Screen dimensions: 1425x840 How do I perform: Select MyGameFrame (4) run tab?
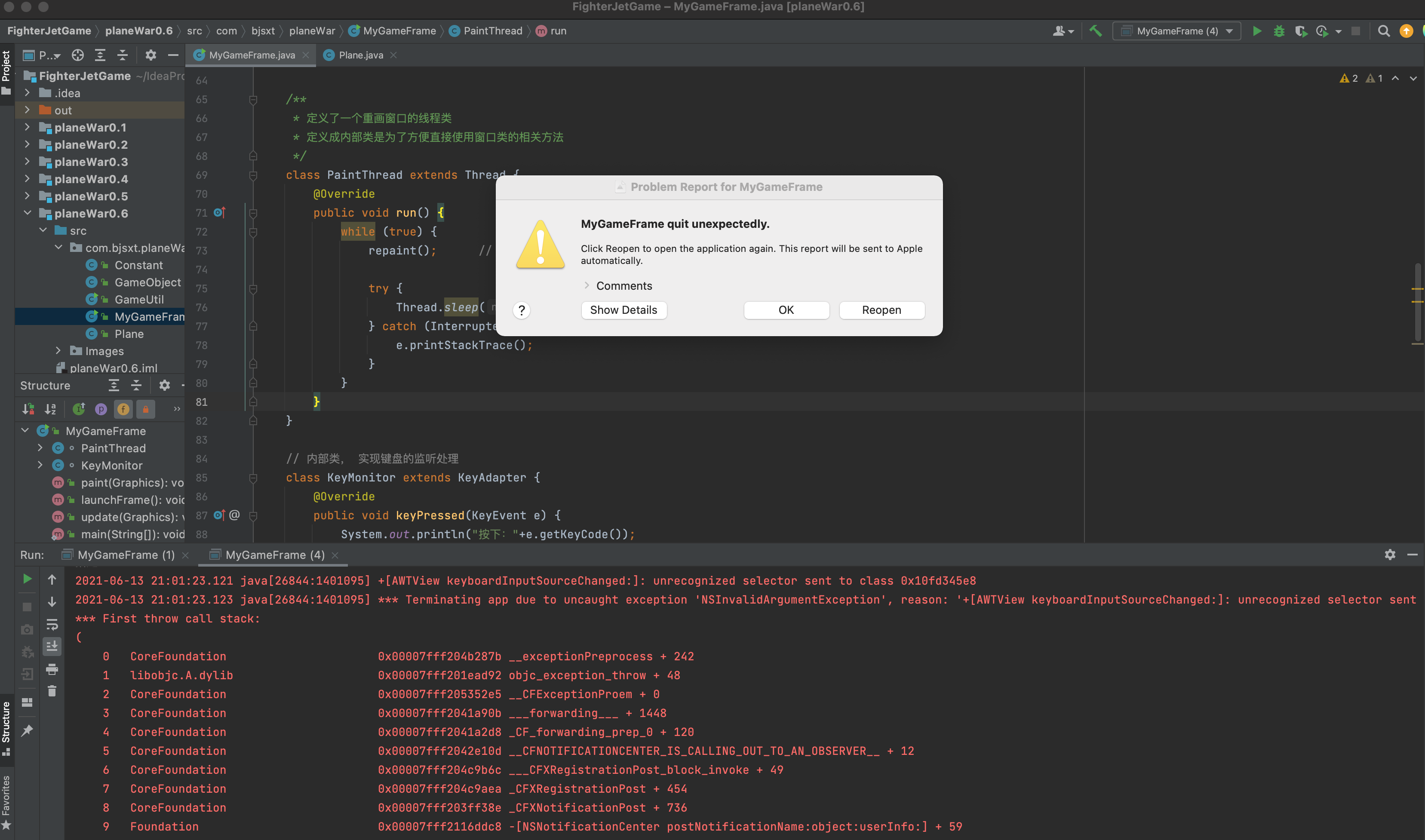(275, 555)
